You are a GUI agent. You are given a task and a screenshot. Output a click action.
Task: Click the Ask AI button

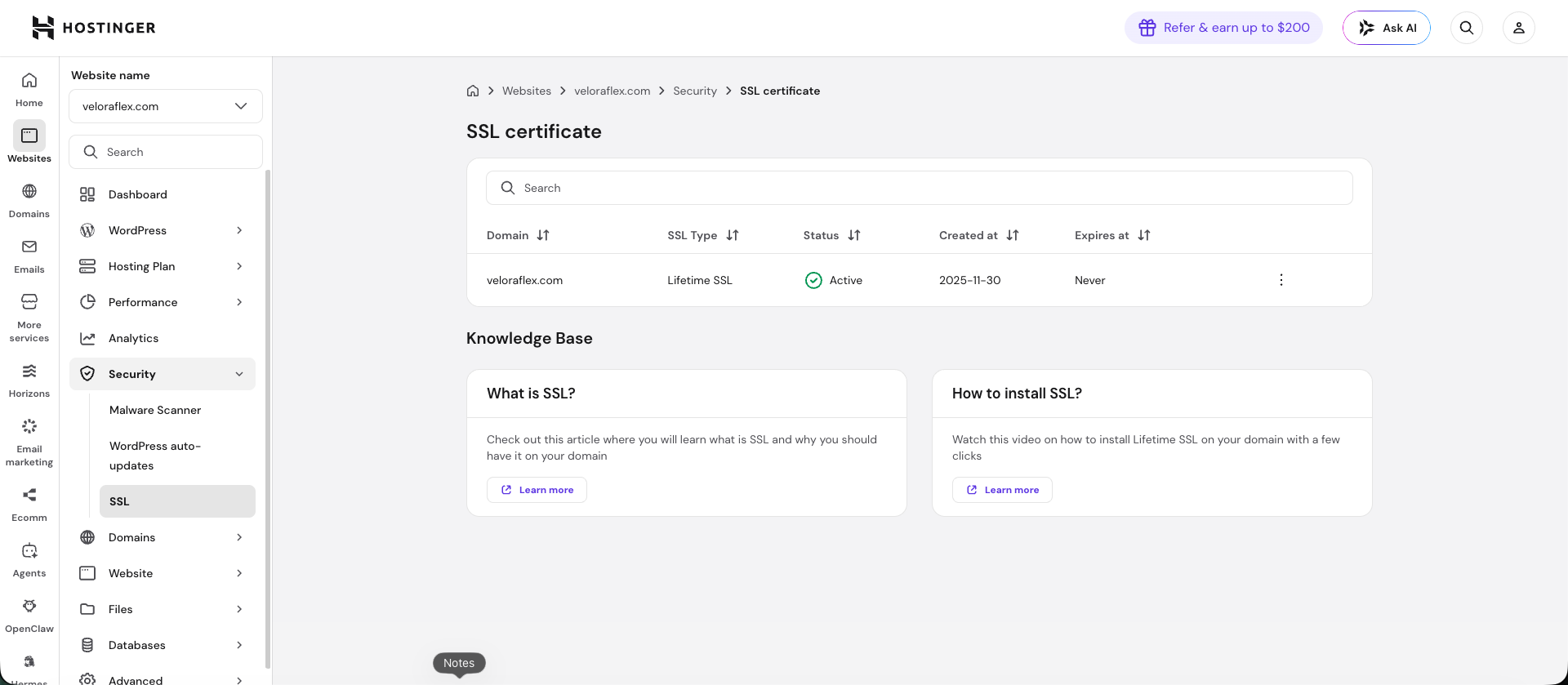[x=1387, y=28]
